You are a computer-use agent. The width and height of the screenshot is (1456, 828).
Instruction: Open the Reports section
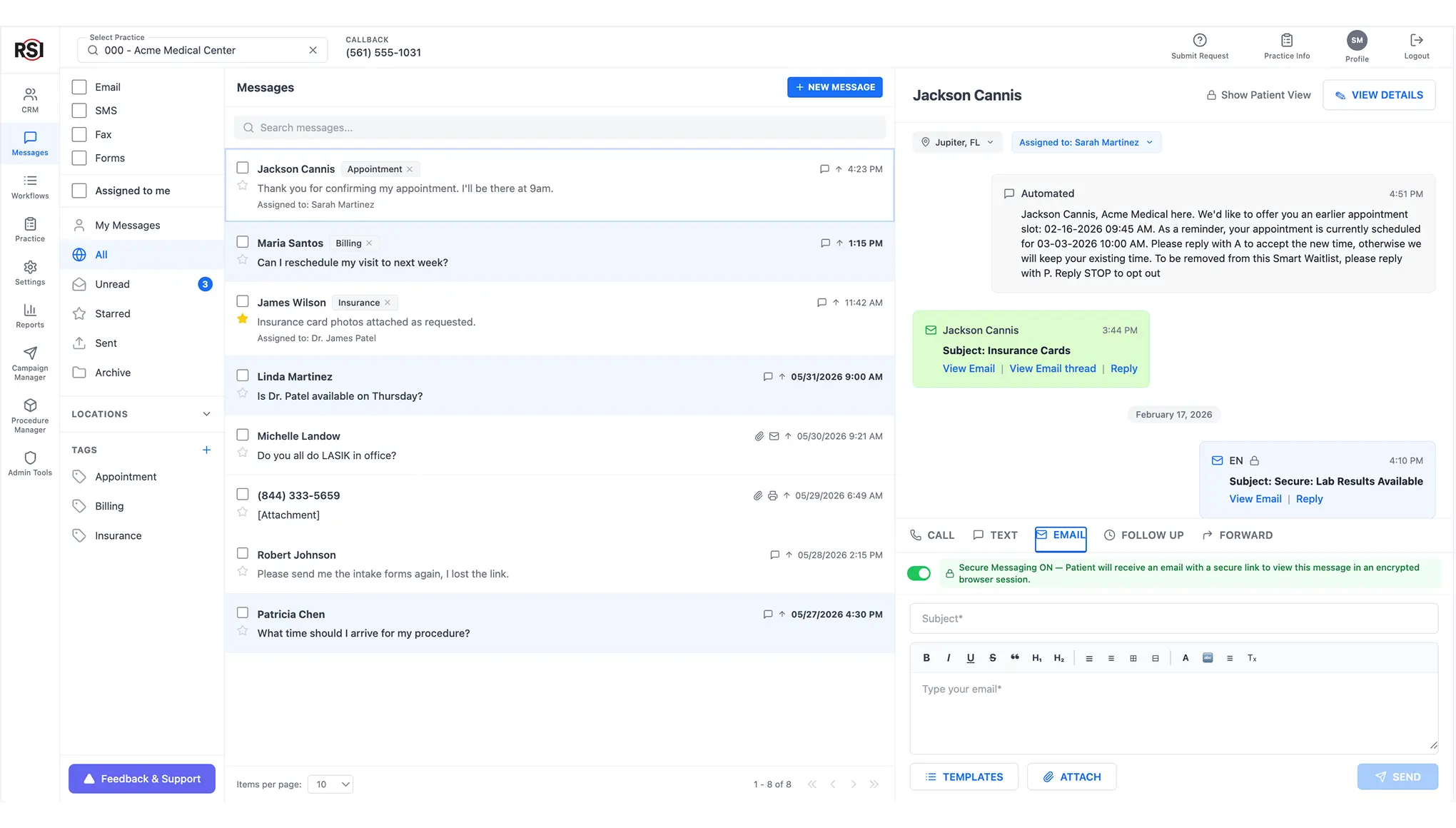(x=30, y=315)
